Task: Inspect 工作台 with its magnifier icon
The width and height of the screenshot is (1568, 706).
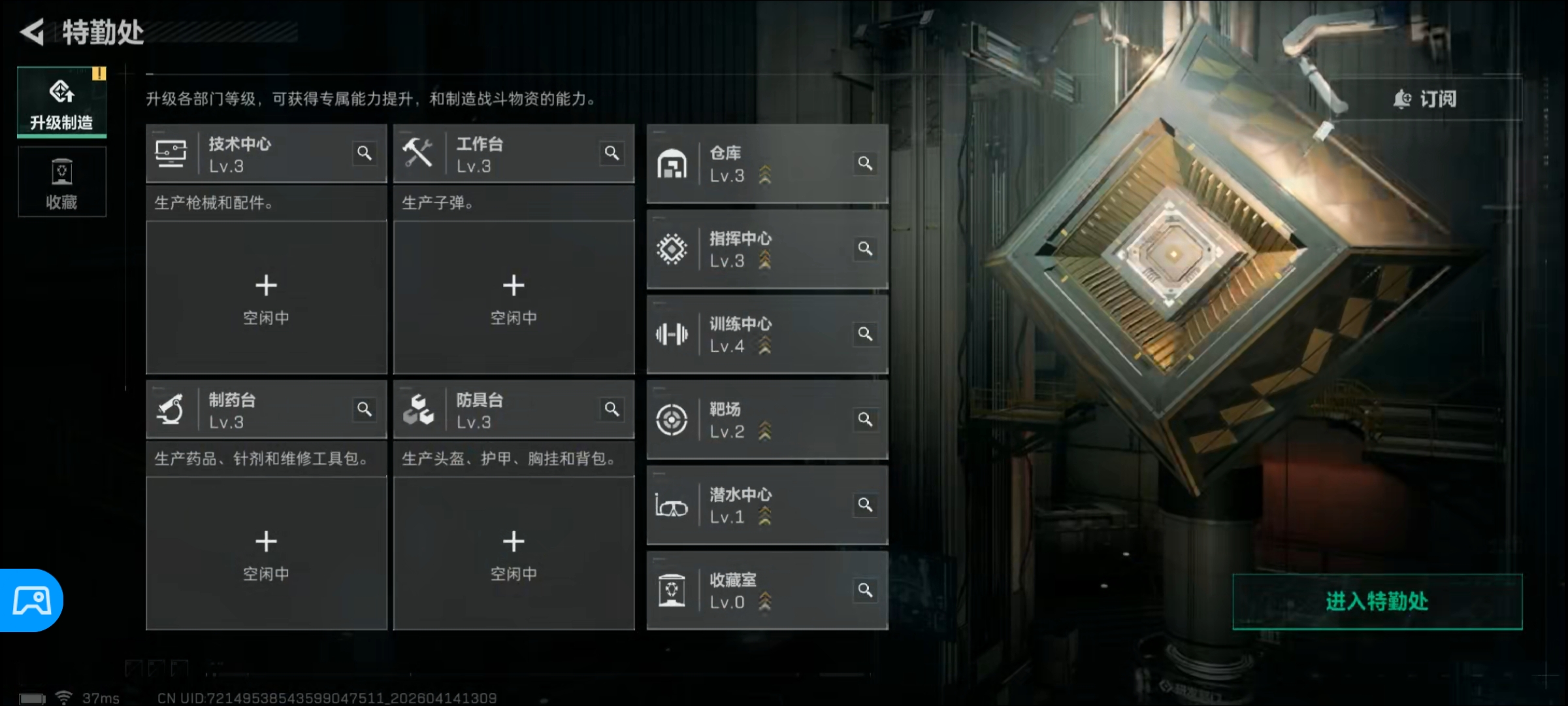Action: pos(612,153)
